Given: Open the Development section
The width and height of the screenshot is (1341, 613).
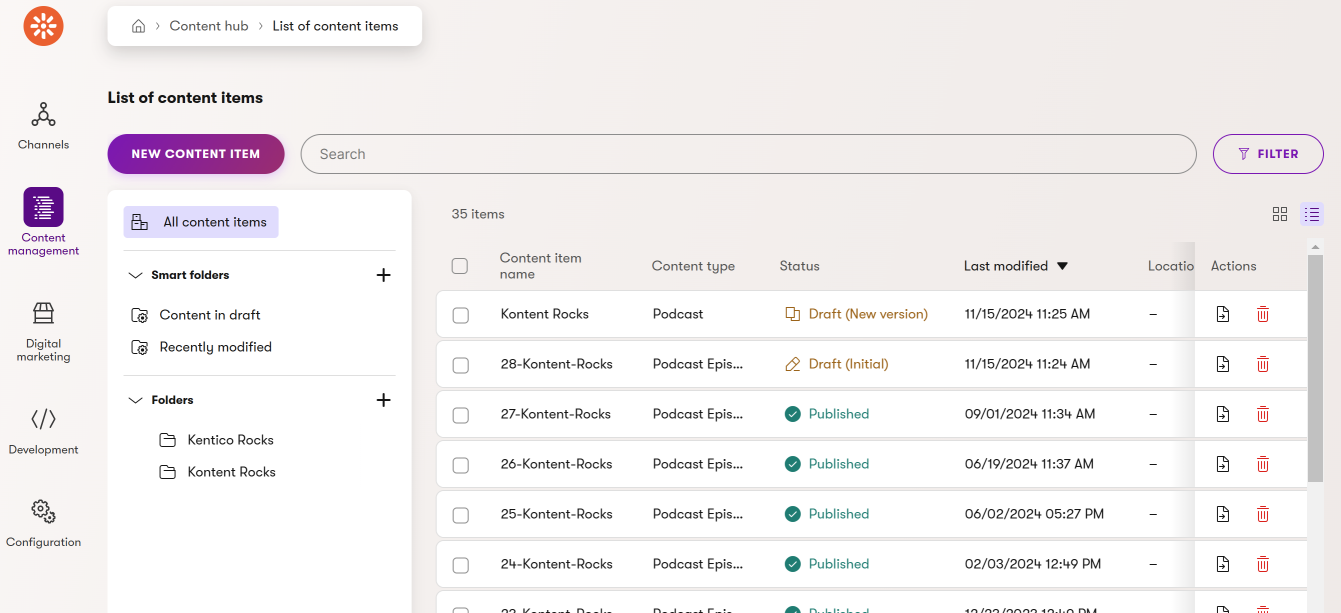Looking at the screenshot, I should [x=43, y=432].
